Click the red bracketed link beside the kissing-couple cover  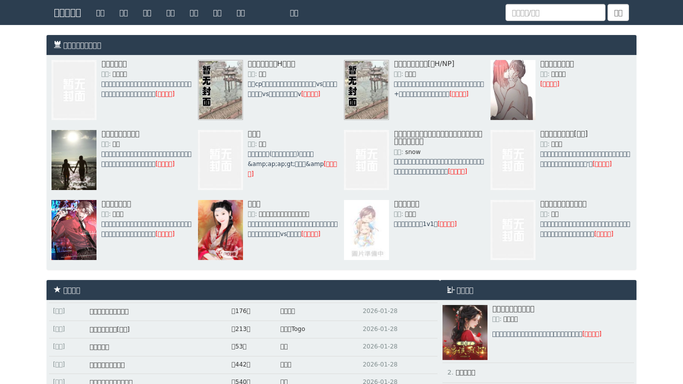549,84
